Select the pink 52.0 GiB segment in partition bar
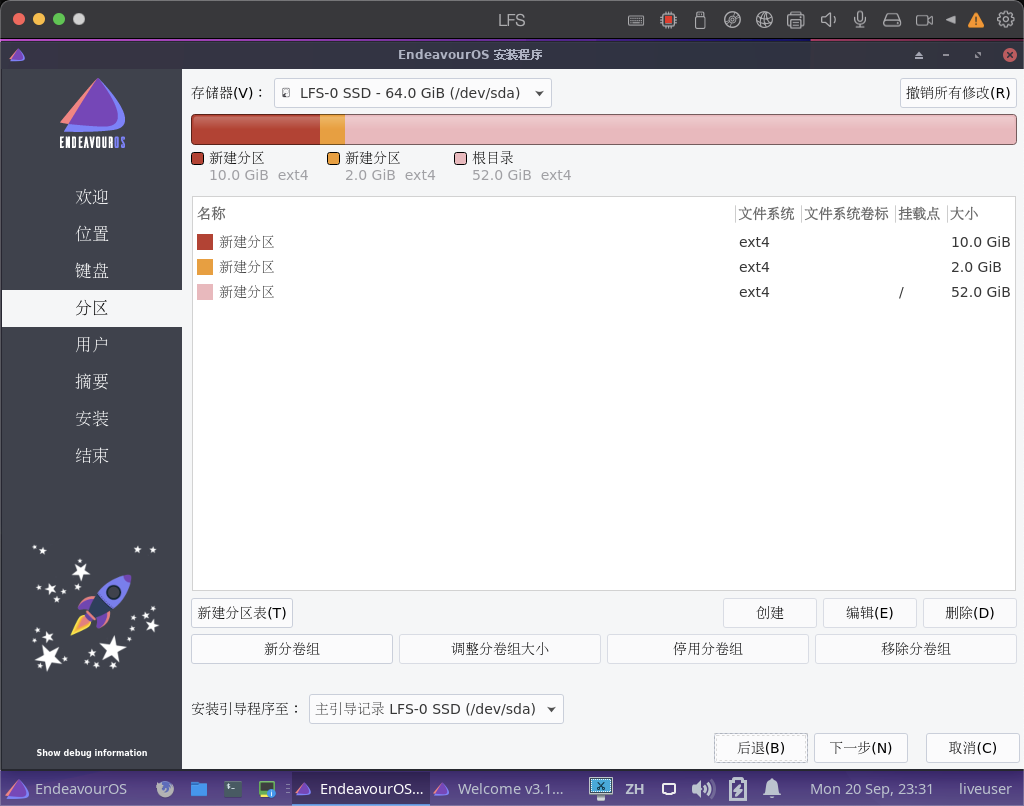This screenshot has width=1024, height=806. pos(680,129)
